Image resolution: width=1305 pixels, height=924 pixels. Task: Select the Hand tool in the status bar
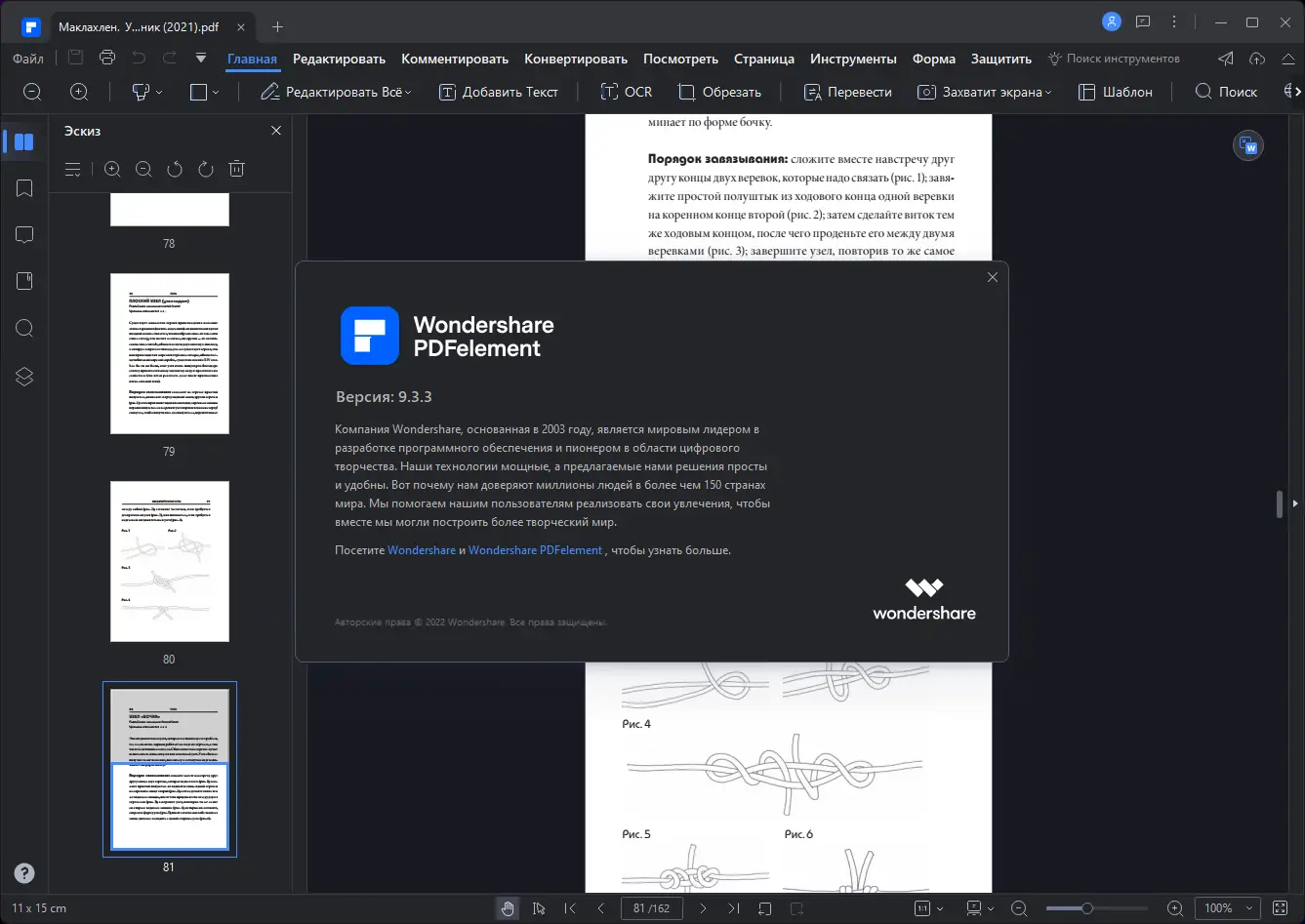(508, 908)
